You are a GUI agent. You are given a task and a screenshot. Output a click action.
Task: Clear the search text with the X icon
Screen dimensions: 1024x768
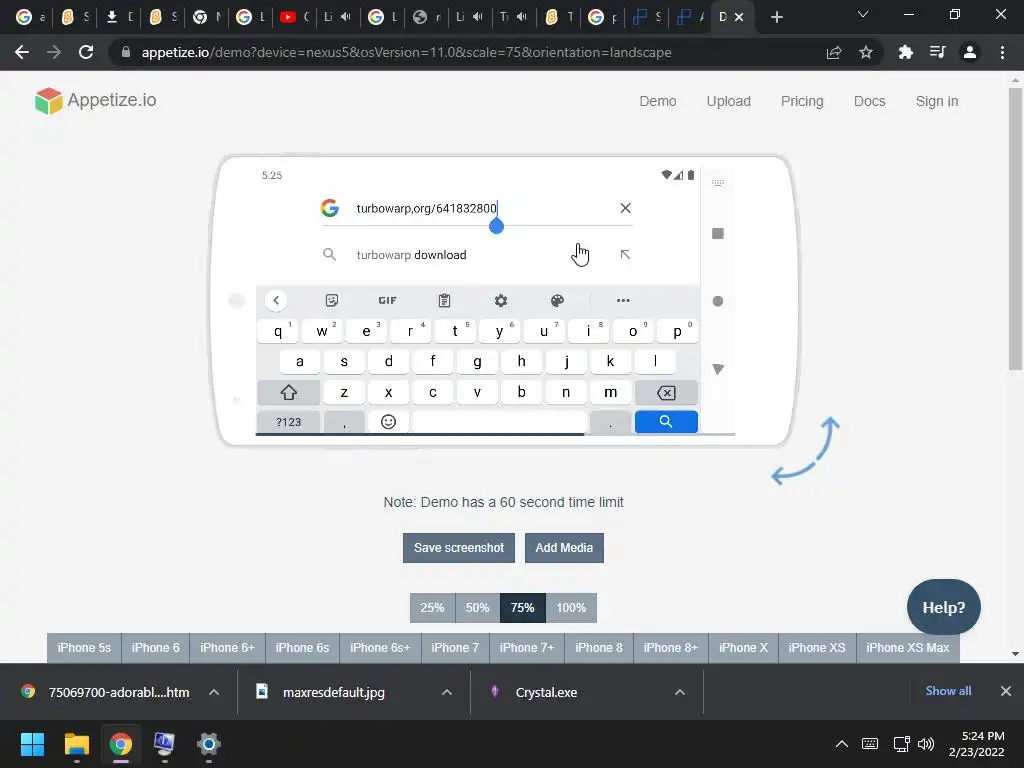(x=625, y=208)
